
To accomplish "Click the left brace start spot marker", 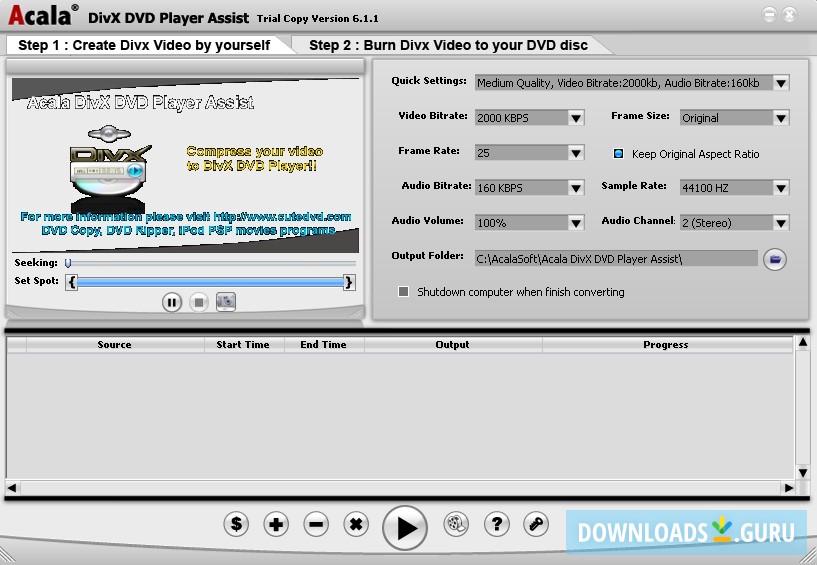I will pos(72,282).
